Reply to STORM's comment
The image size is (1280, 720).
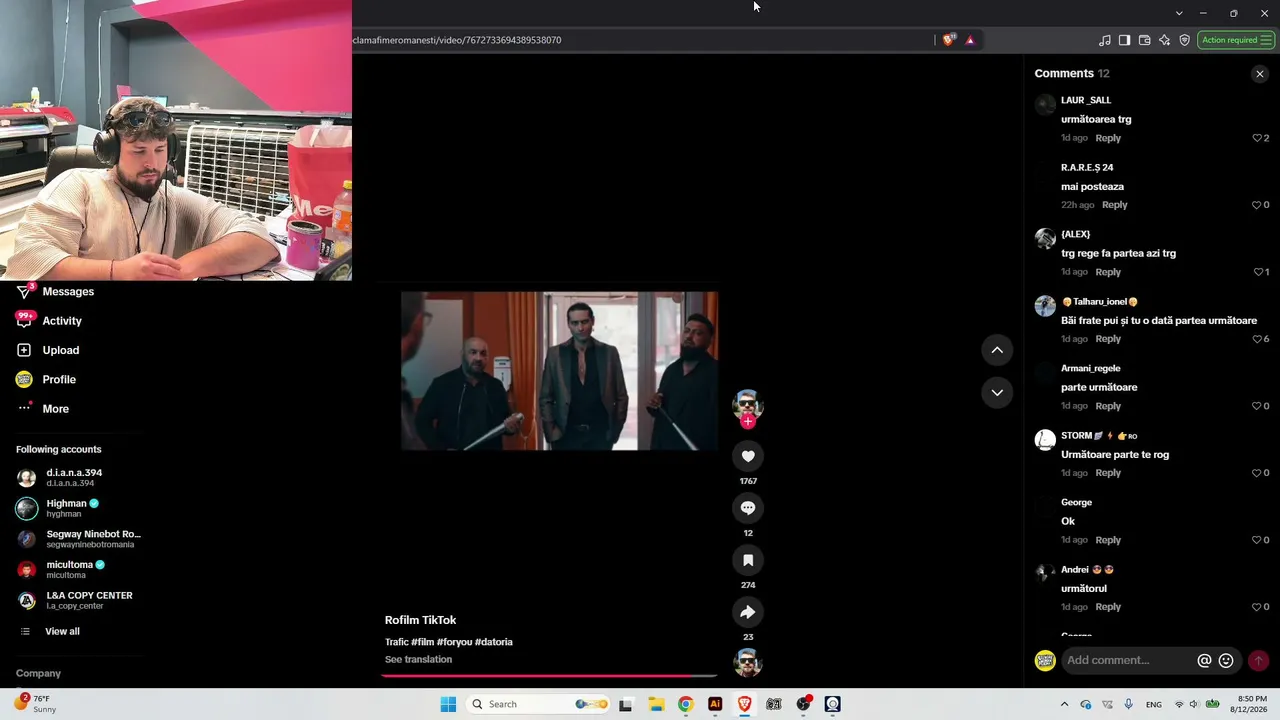click(1108, 473)
